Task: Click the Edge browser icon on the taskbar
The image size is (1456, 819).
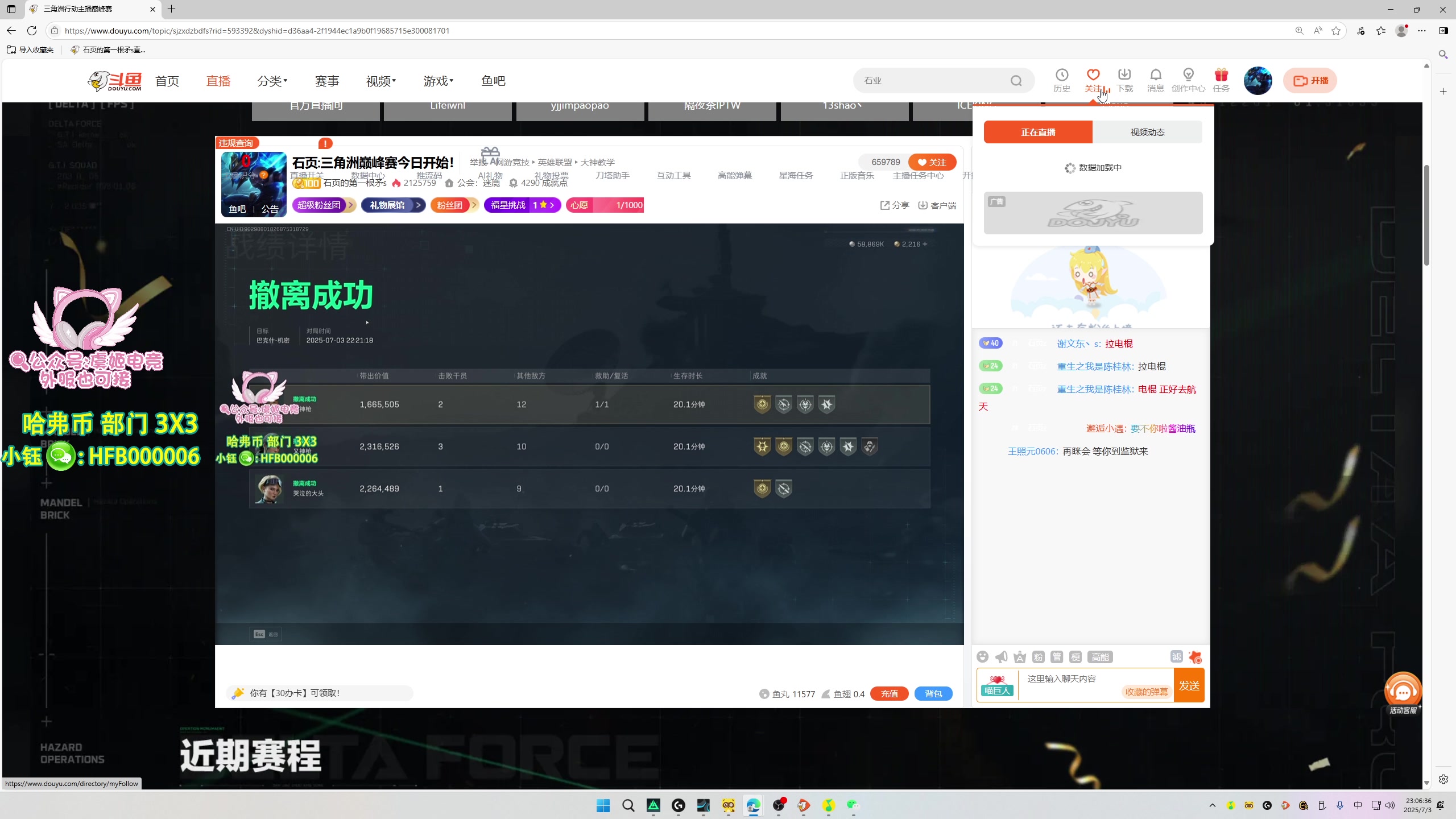Action: (x=753, y=805)
